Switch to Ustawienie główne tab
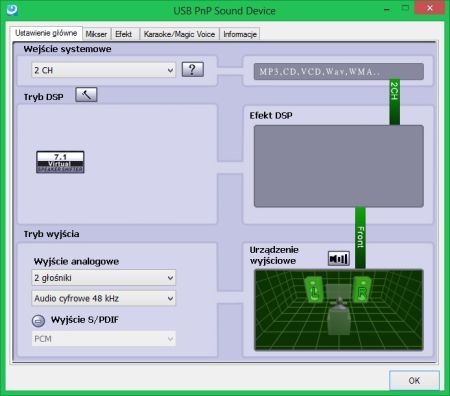This screenshot has width=450, height=396. (x=46, y=33)
